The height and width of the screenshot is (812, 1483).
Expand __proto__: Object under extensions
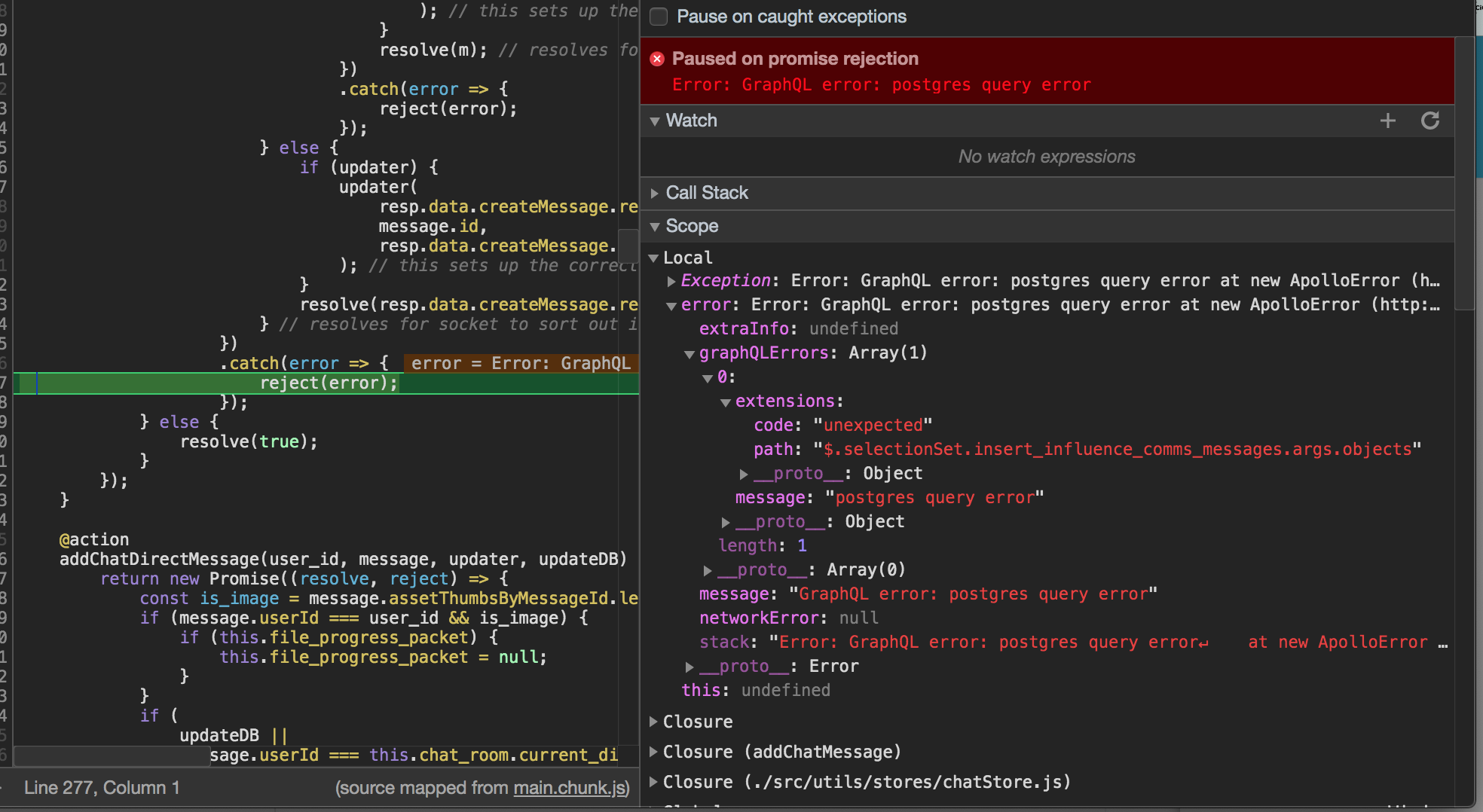point(744,474)
